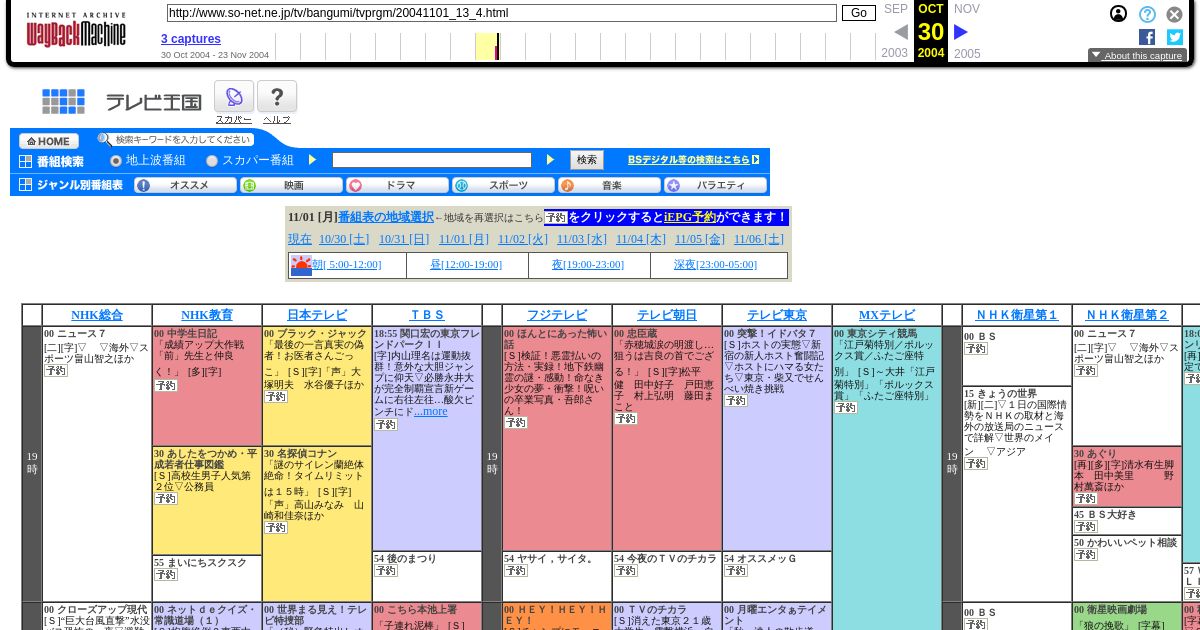Open the 日本テレビ channel header
This screenshot has height=630, width=1200.
click(x=317, y=315)
